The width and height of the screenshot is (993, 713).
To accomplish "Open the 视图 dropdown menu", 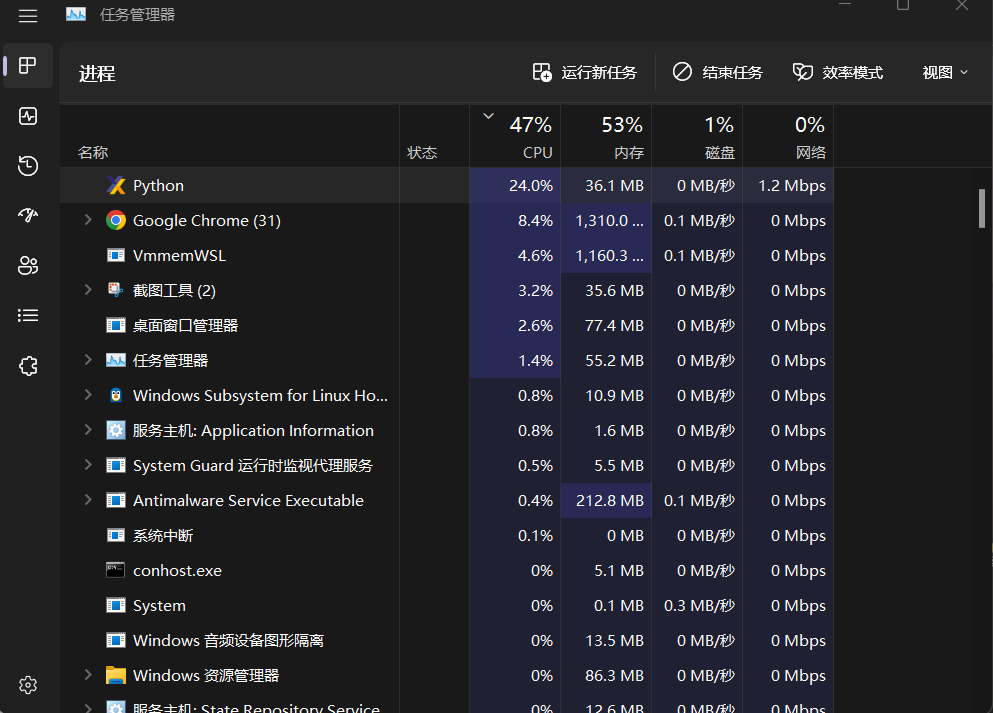I will pyautogui.click(x=943, y=71).
